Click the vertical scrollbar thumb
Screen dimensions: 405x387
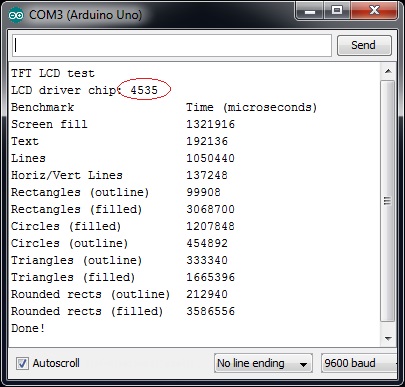388,201
